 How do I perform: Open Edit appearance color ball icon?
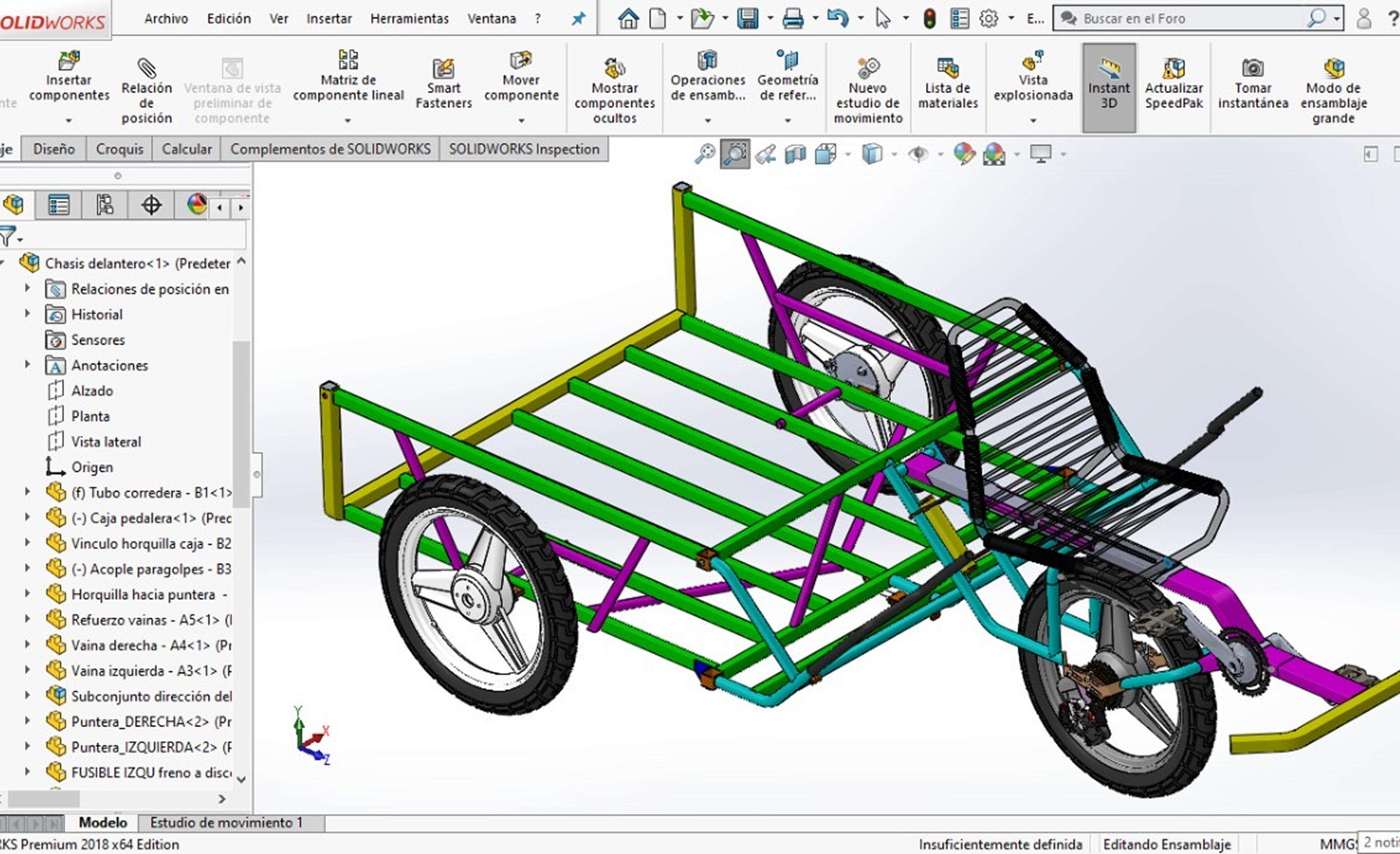964,154
